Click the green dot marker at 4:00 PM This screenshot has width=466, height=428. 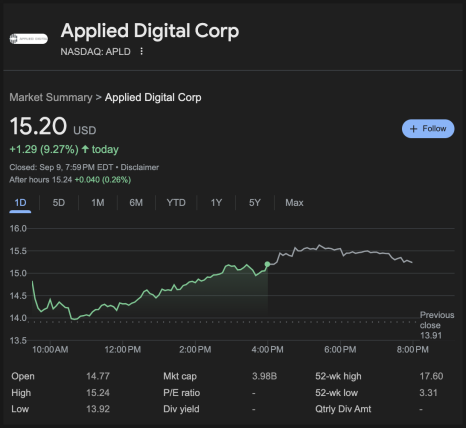pyautogui.click(x=267, y=264)
